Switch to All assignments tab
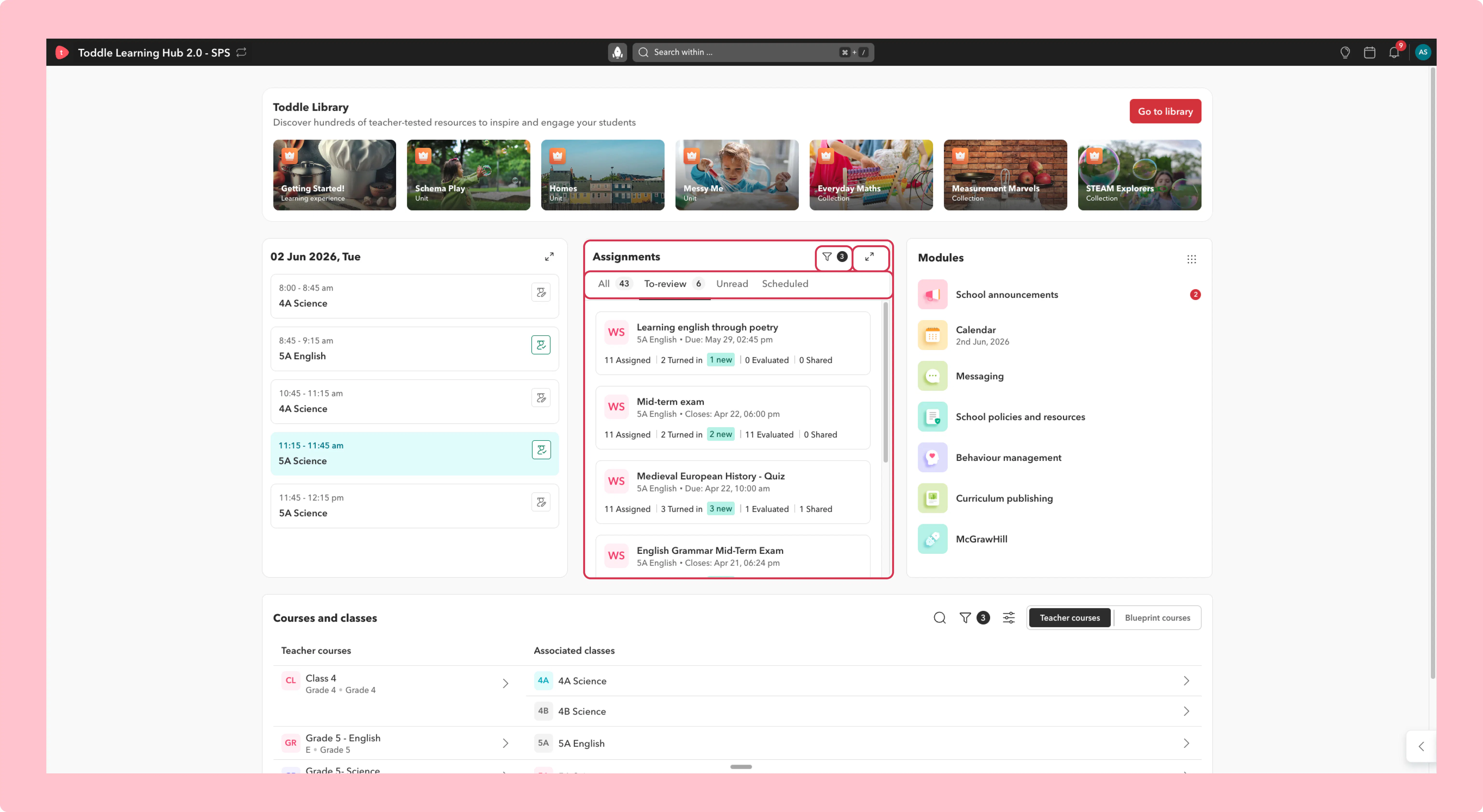The height and width of the screenshot is (812, 1483). tap(614, 284)
